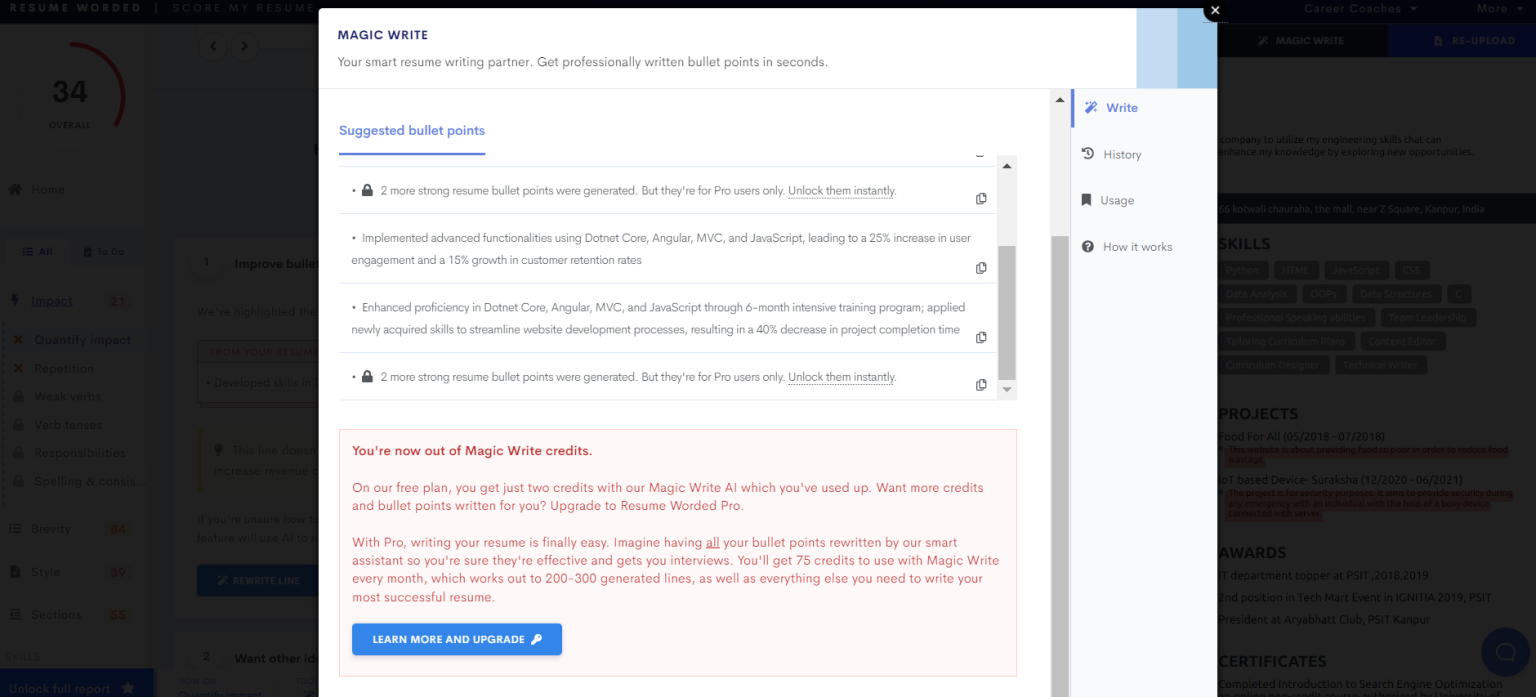Copy the 40% project completion bullet point
1536x697 pixels.
click(x=981, y=337)
